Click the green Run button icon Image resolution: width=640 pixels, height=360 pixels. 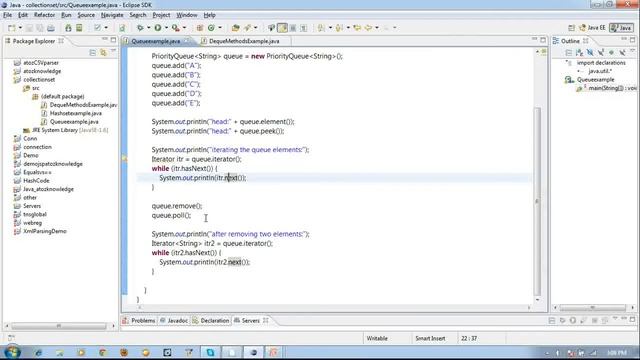(158, 28)
